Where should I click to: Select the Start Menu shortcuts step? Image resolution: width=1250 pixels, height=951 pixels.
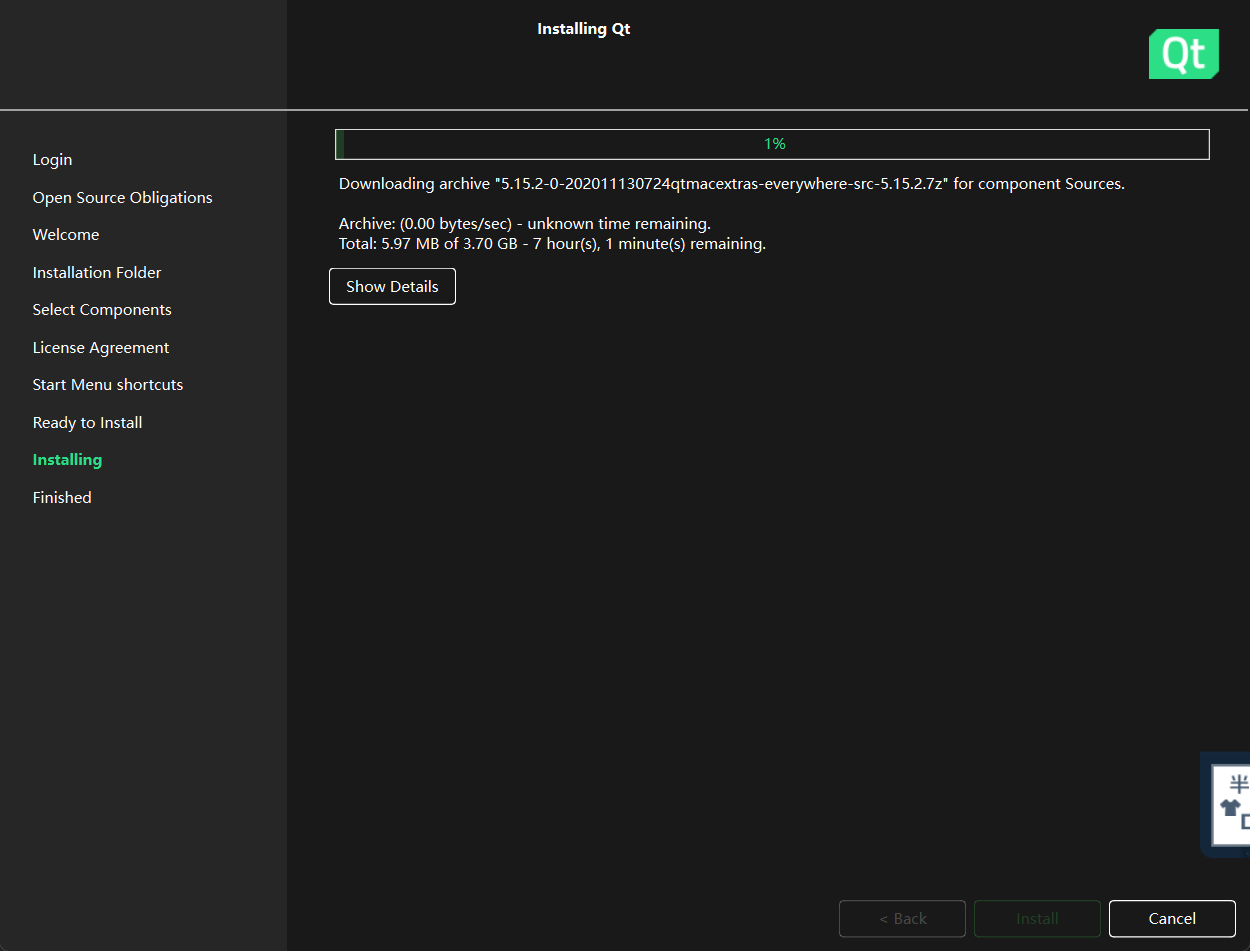coord(108,385)
